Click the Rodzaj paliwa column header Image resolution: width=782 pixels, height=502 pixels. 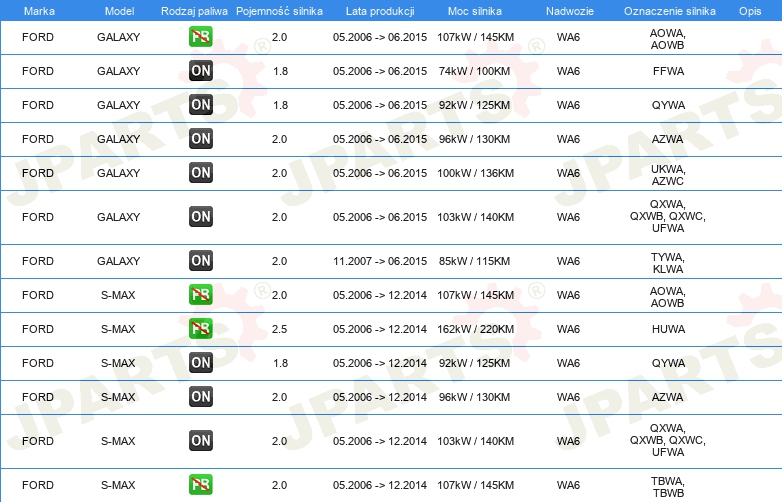click(194, 11)
